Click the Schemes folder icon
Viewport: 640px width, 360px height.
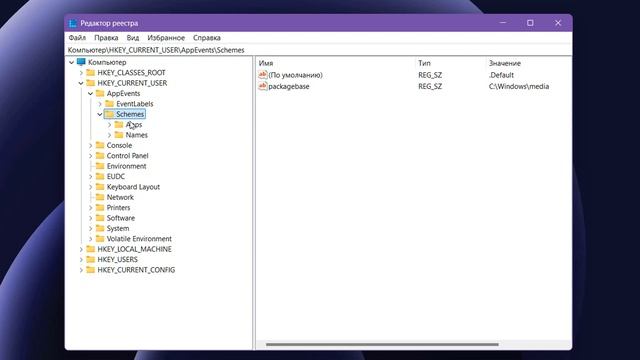[109, 114]
